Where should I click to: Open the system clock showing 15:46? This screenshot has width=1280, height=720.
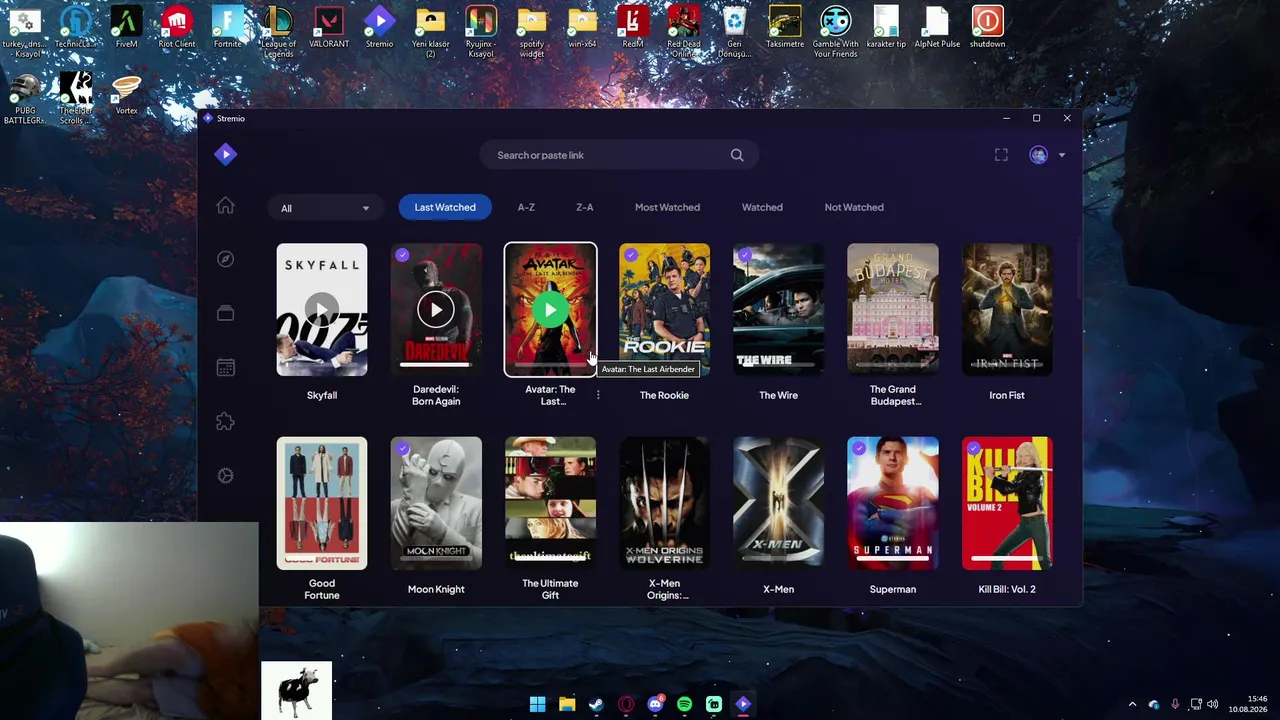click(x=1250, y=704)
